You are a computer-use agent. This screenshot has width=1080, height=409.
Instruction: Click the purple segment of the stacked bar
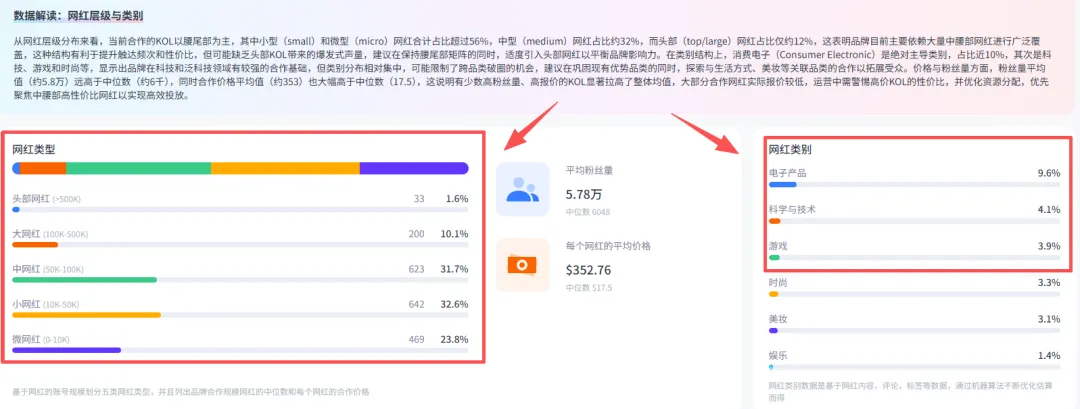click(414, 168)
